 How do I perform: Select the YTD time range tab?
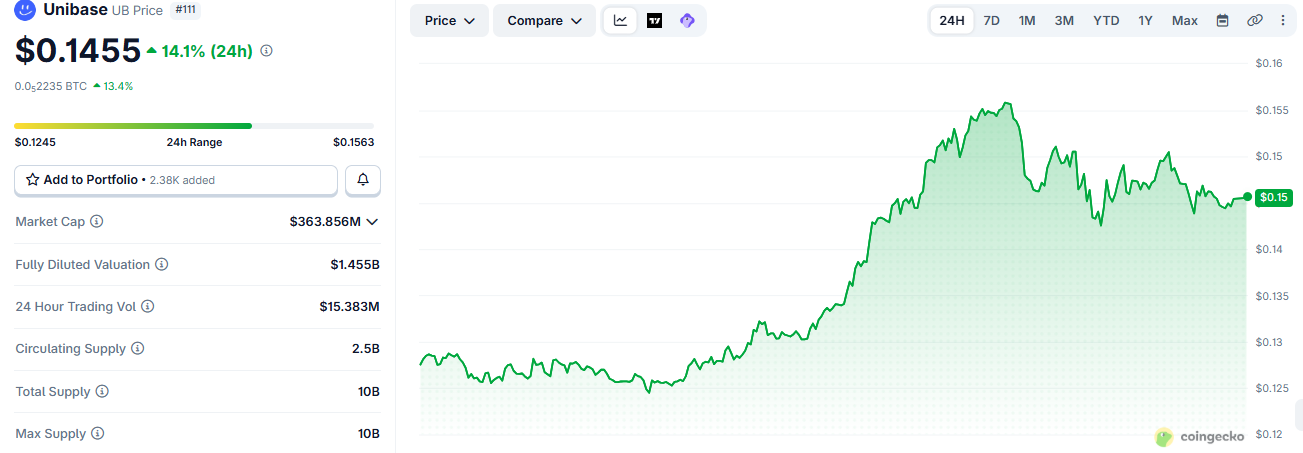[1106, 20]
